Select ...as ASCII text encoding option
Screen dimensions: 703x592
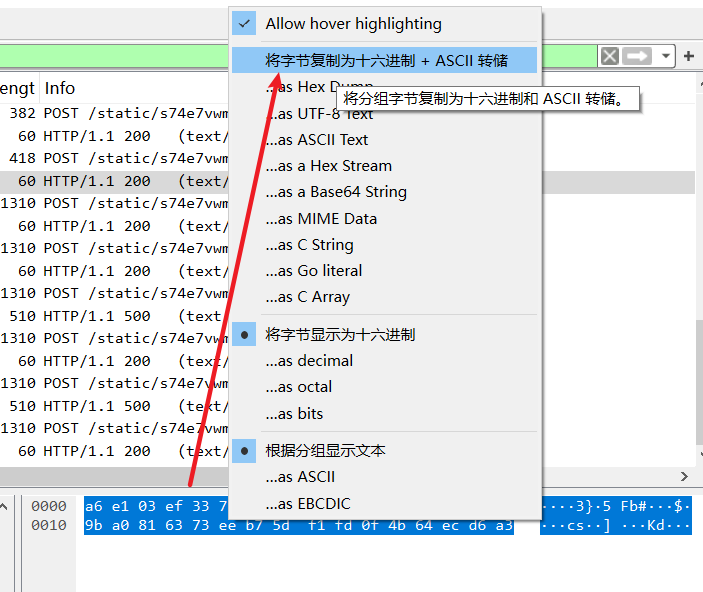point(384,477)
